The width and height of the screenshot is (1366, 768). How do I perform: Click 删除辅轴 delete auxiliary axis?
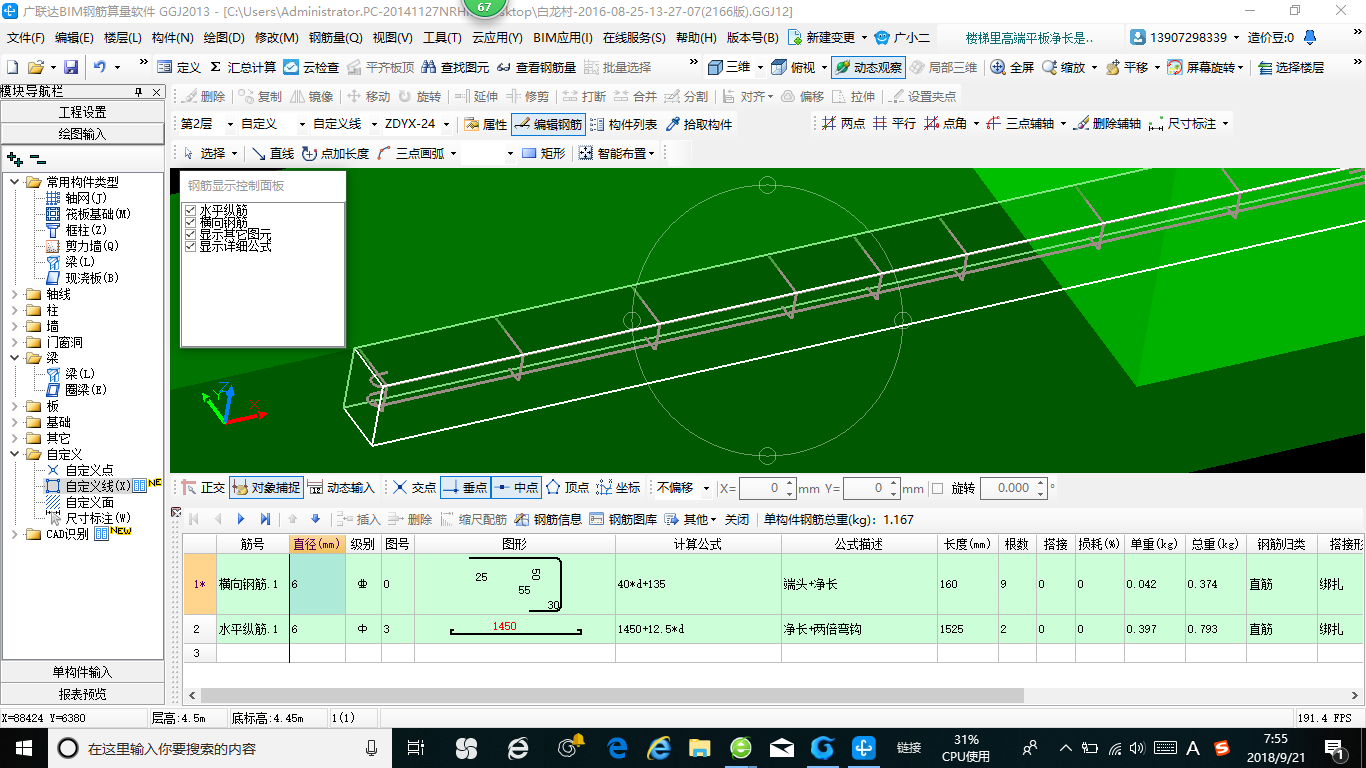1106,124
